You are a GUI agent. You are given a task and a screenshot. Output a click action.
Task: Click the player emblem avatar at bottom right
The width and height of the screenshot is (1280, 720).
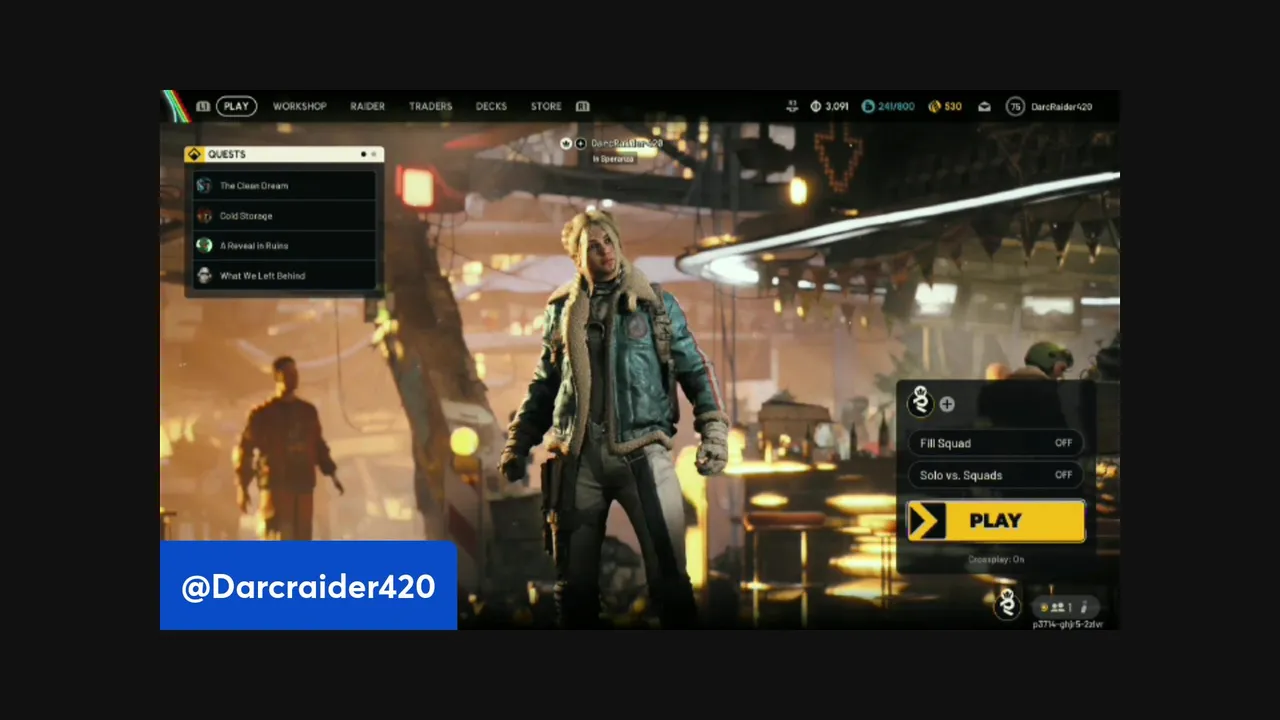1008,604
